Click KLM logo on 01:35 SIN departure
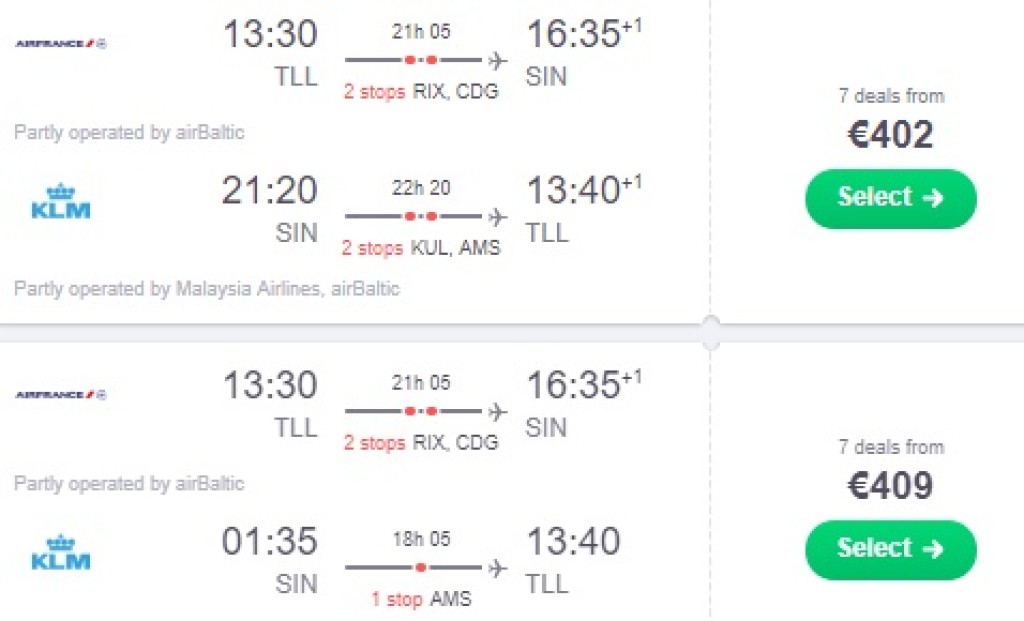The height and width of the screenshot is (621, 1024). [61, 552]
